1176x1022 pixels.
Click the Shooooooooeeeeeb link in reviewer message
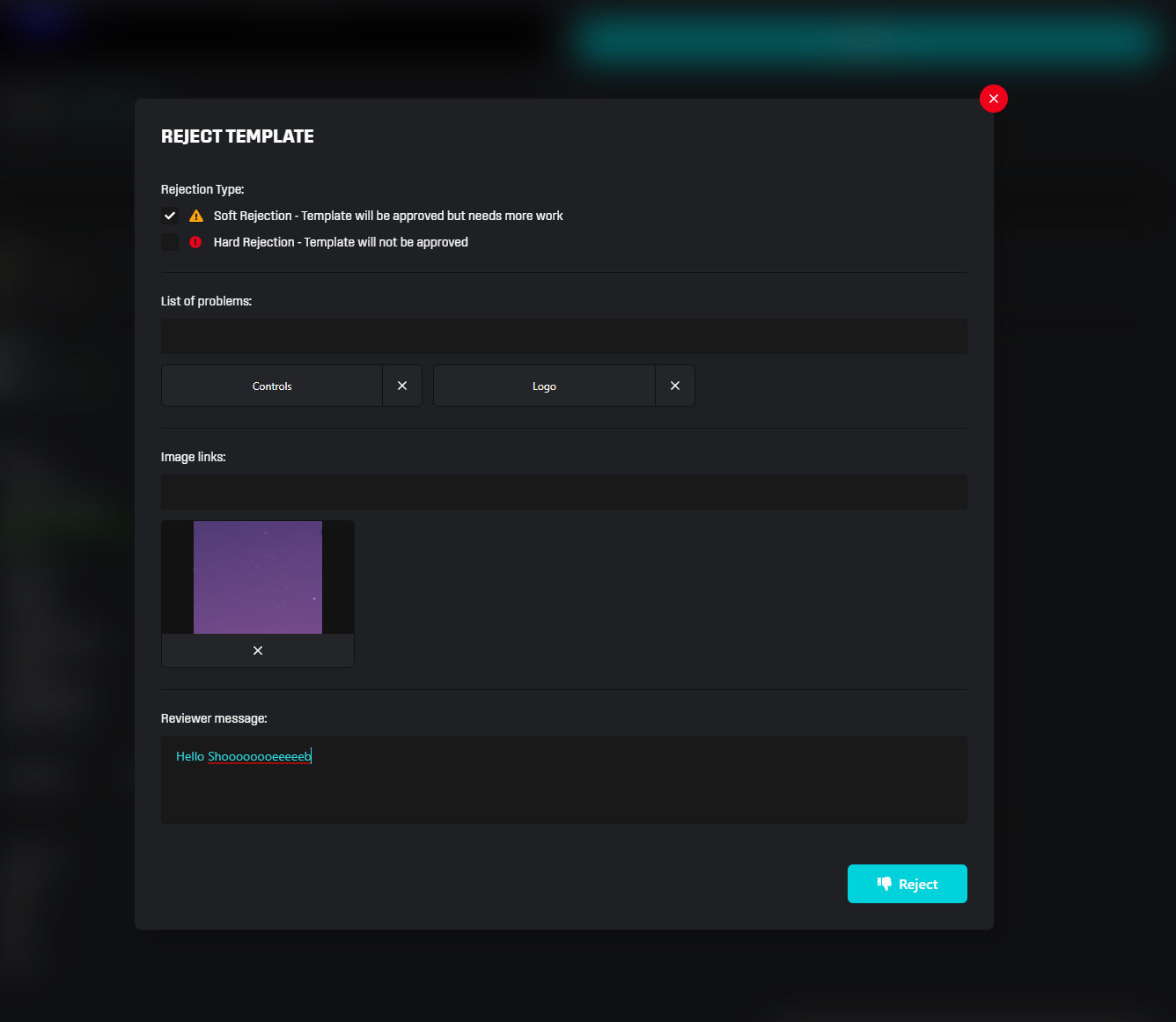(x=259, y=756)
